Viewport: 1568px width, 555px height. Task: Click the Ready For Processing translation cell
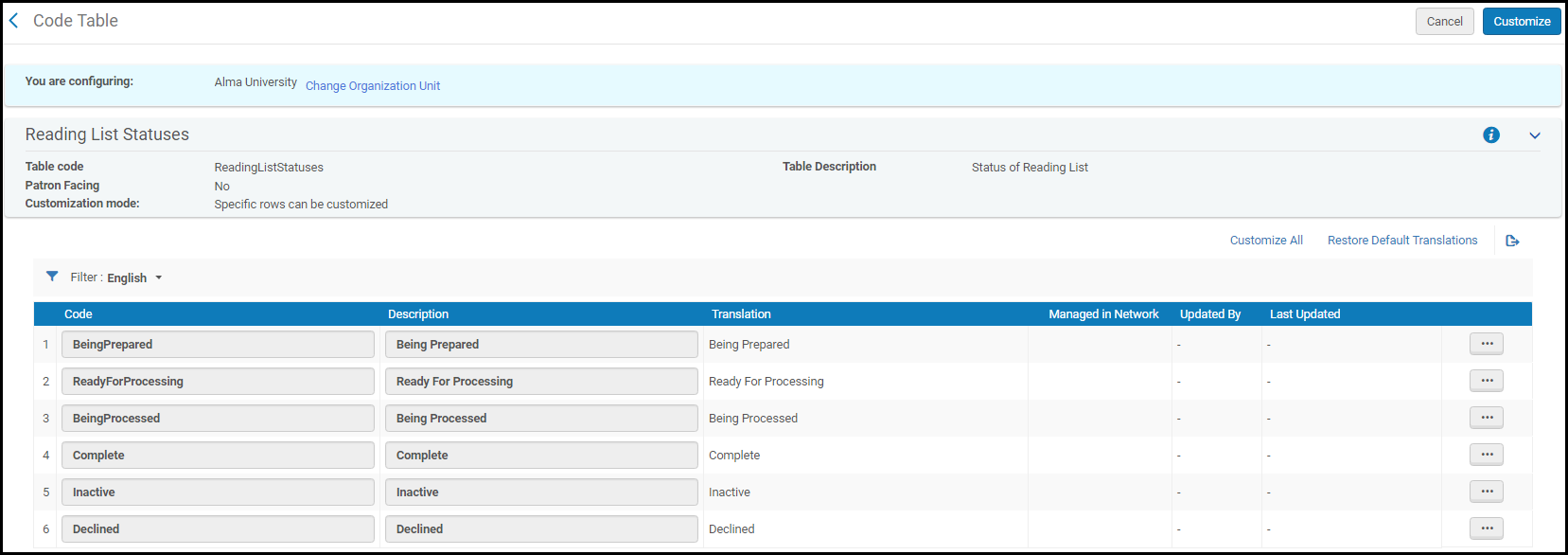(x=766, y=382)
